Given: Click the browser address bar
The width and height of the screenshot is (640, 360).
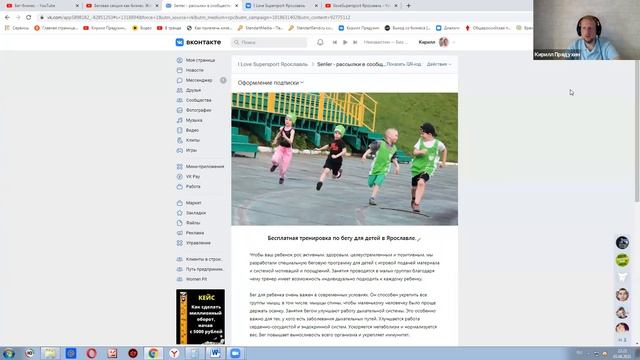Looking at the screenshot, I should (282, 18).
